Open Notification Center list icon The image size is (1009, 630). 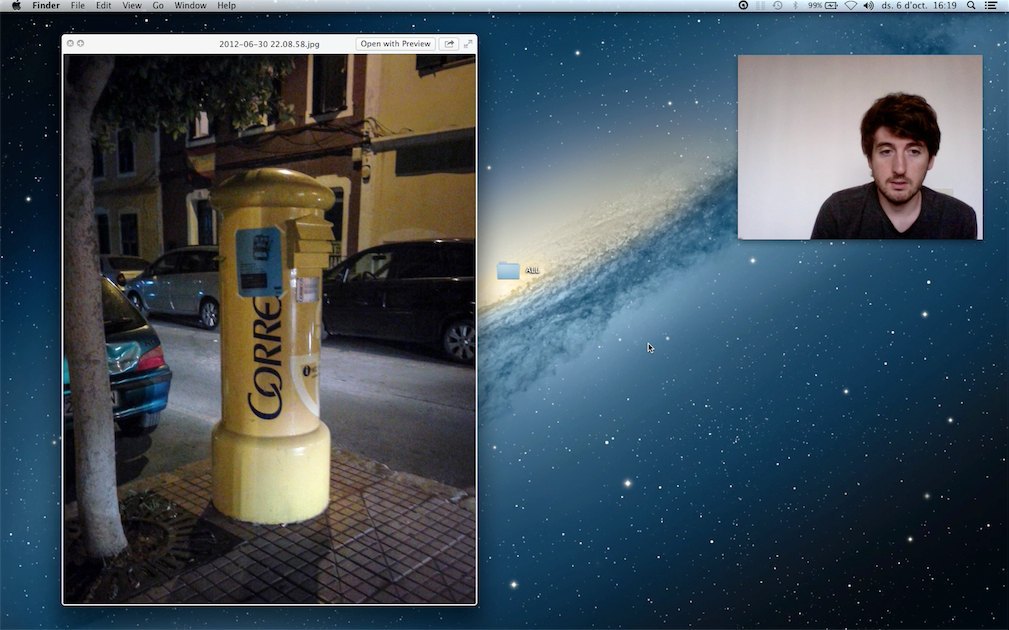(x=991, y=6)
